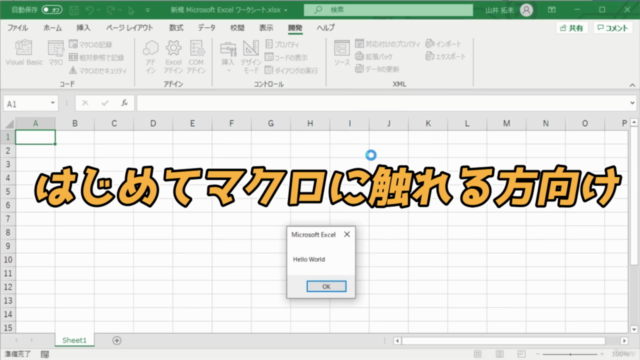Viewport: 640px width, 360px height.
Task: Switch to Formulas (数式) tab
Action: click(x=176, y=28)
